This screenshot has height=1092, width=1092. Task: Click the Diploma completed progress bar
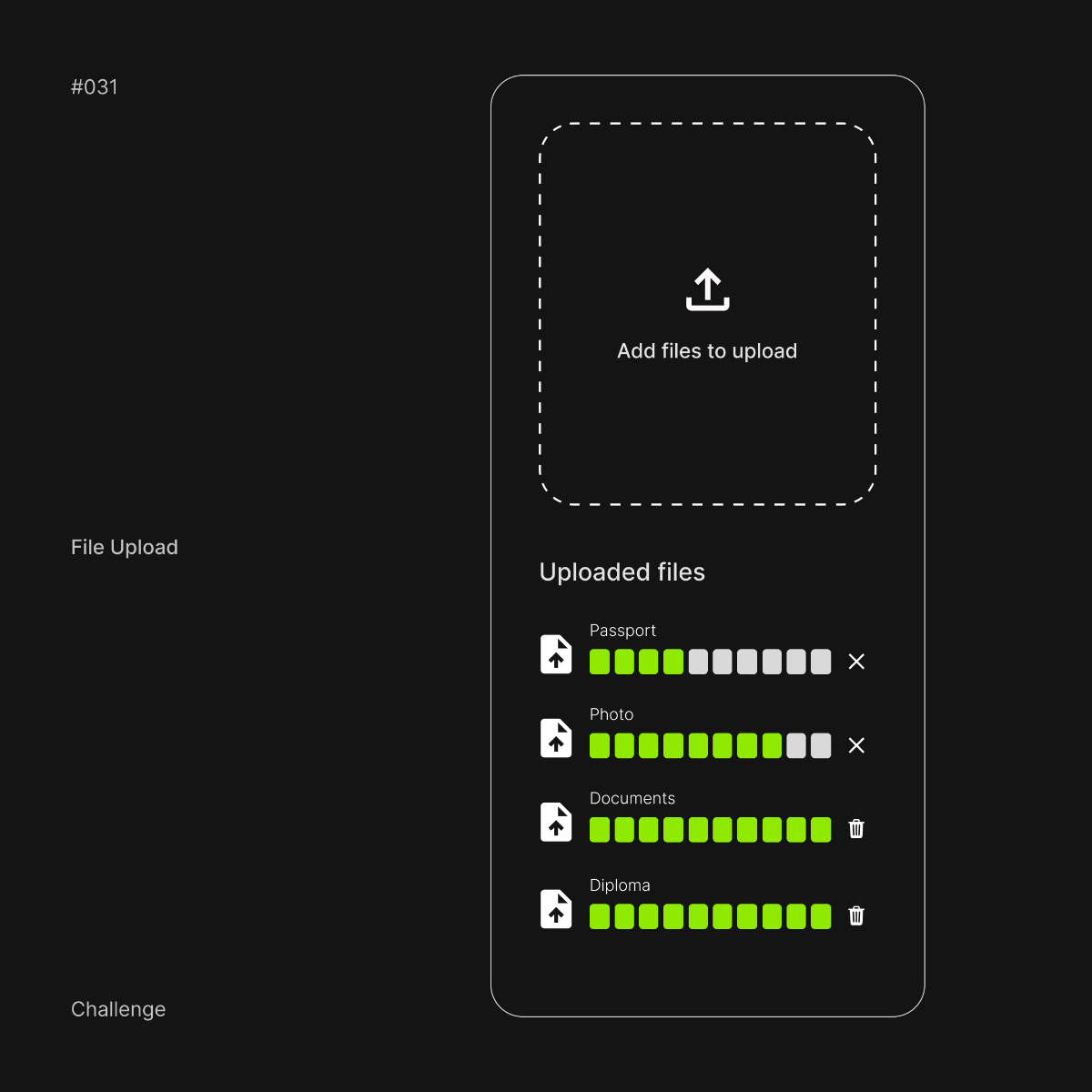click(x=710, y=916)
